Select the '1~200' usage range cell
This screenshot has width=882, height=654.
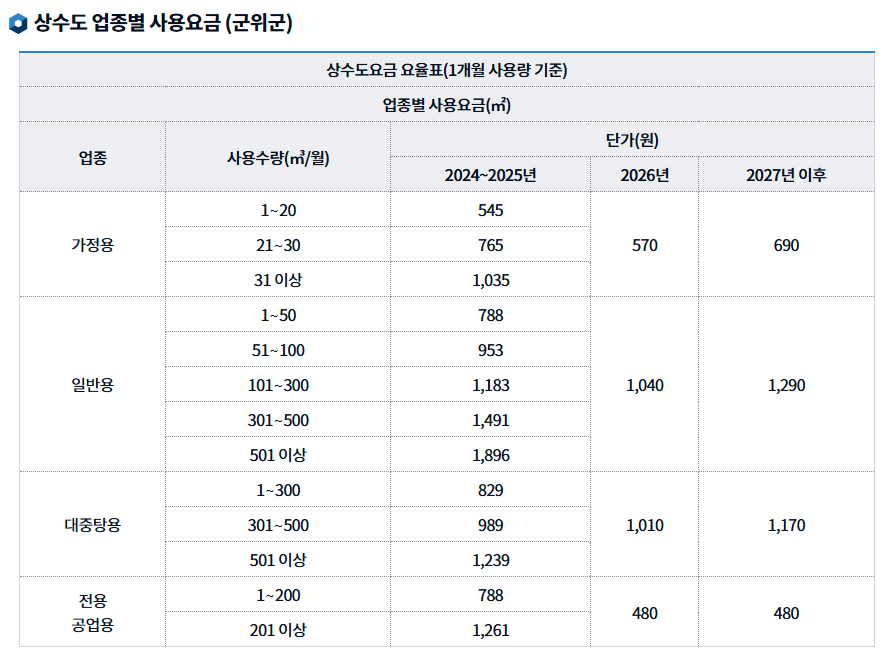tap(278, 595)
